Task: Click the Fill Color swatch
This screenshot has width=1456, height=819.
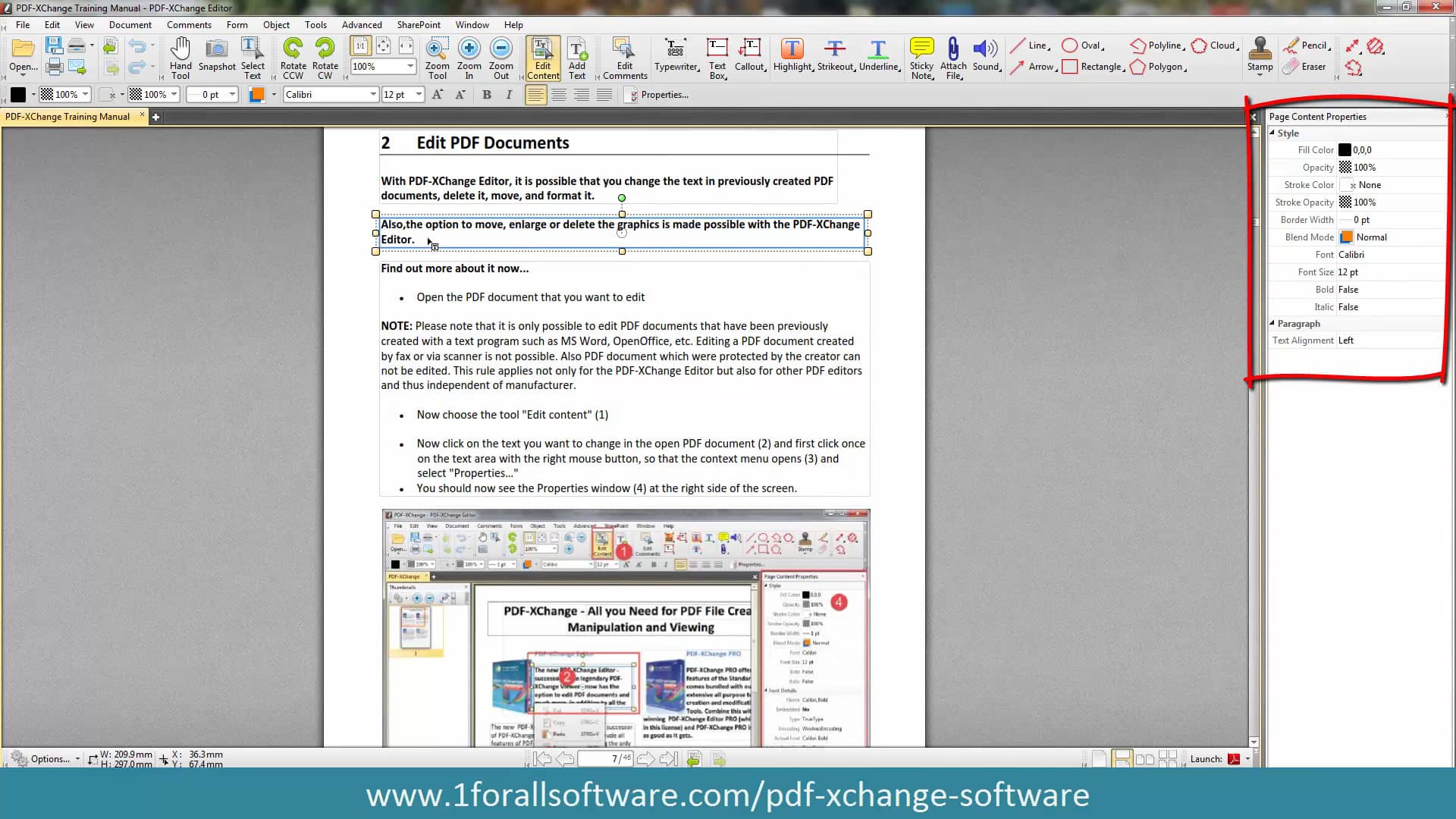Action: coord(1345,150)
